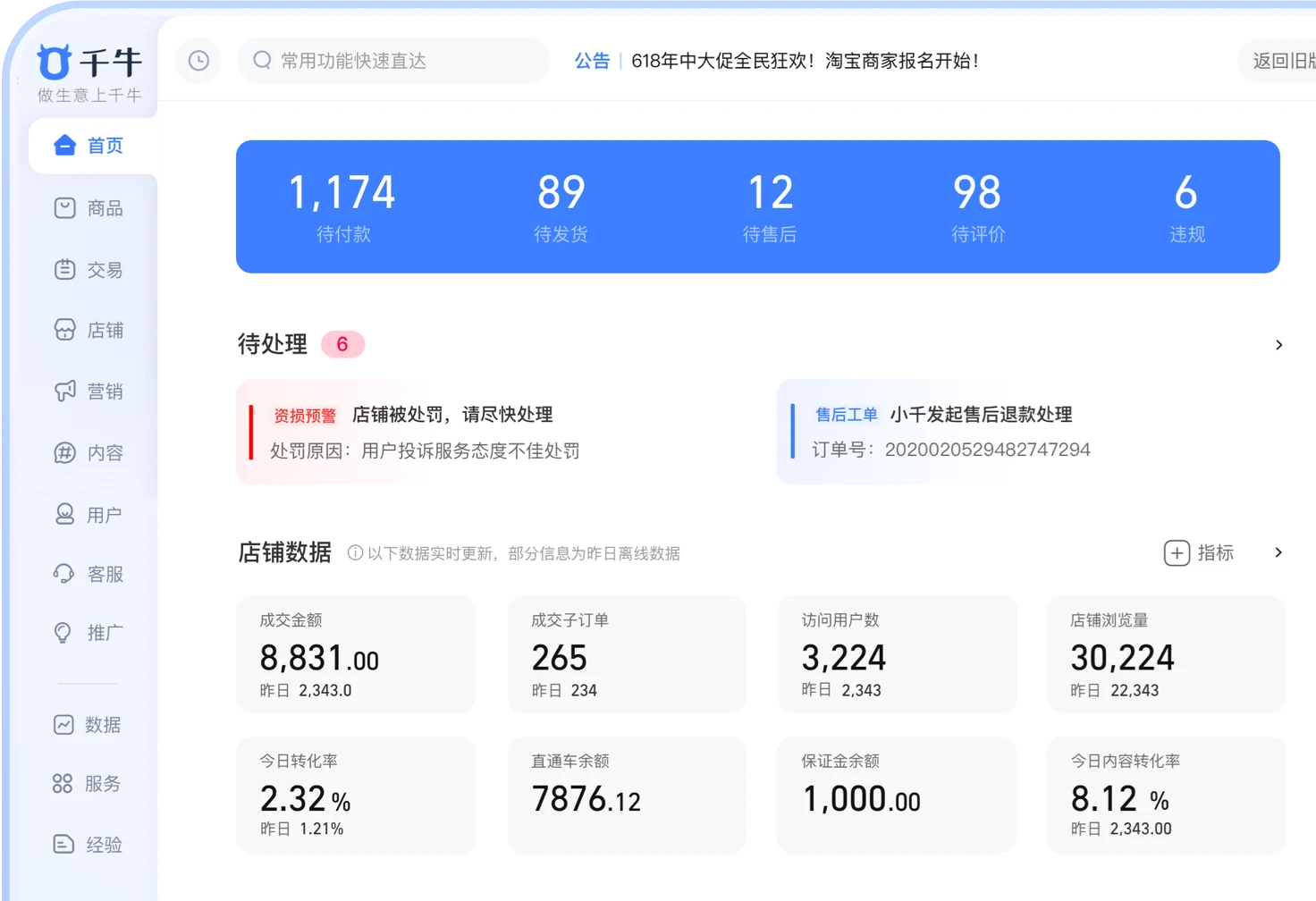The image size is (1316, 901).
Task: Select the 交易 transactions sidebar icon
Action: (x=64, y=270)
